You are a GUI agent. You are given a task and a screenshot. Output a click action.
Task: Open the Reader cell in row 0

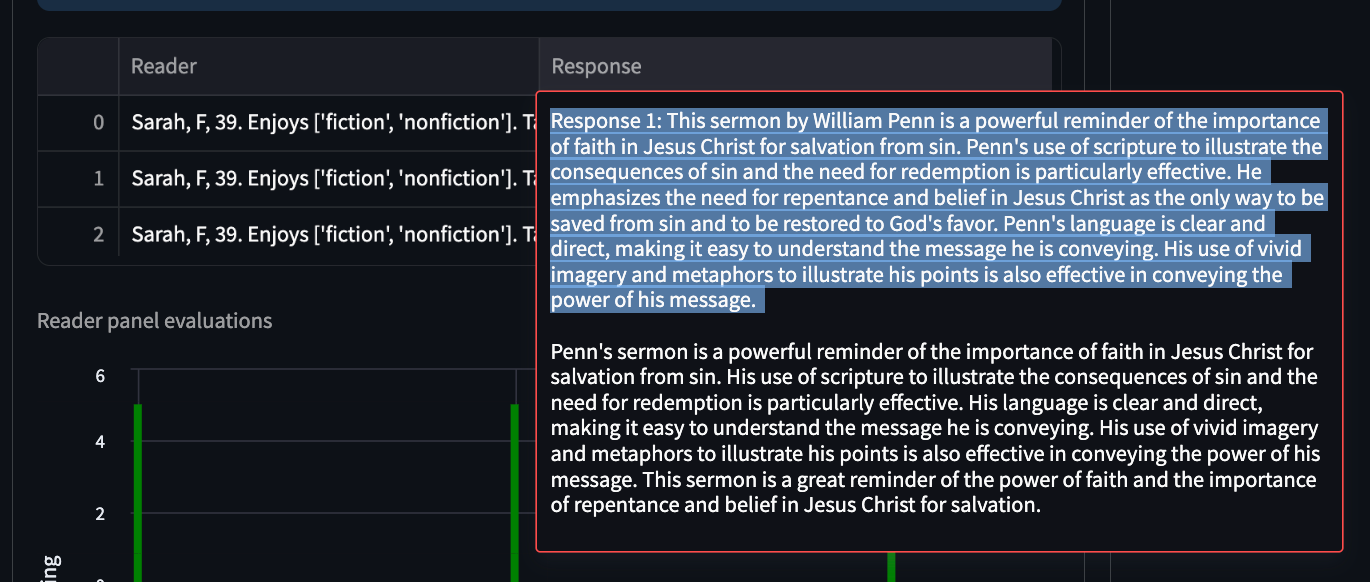click(x=328, y=123)
